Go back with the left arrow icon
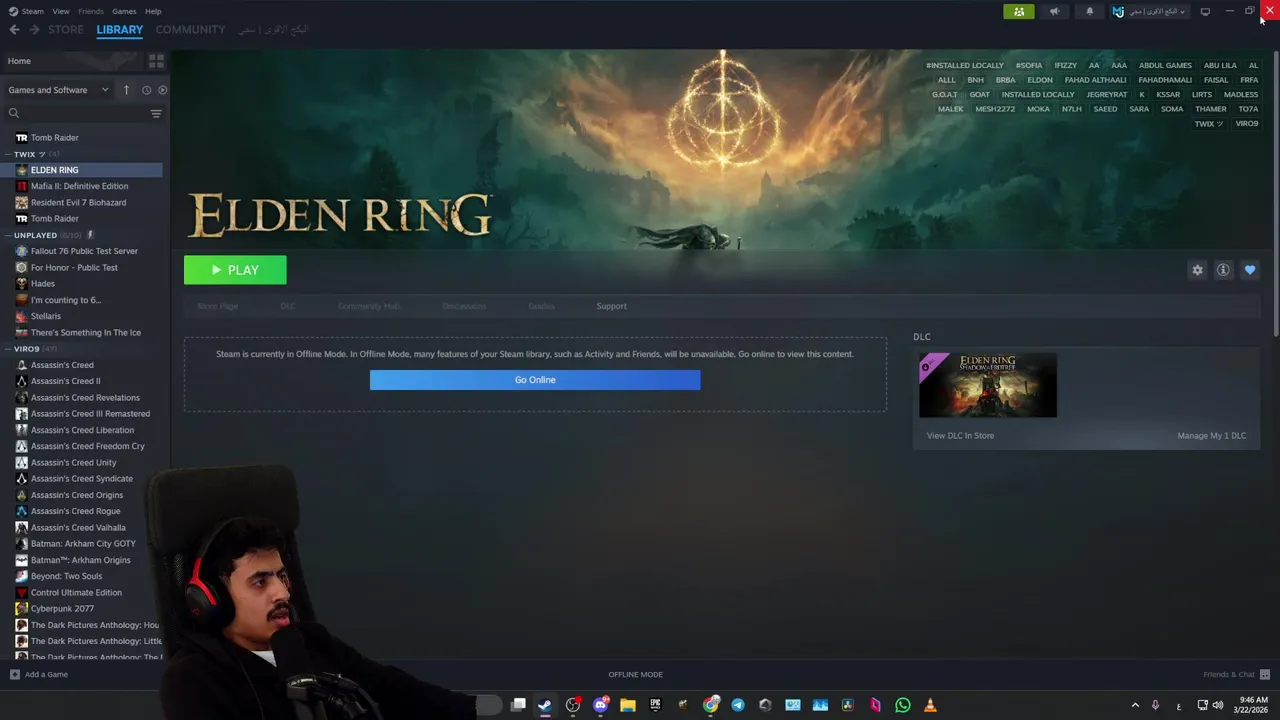Screen dimensions: 1280x720 click(14, 30)
